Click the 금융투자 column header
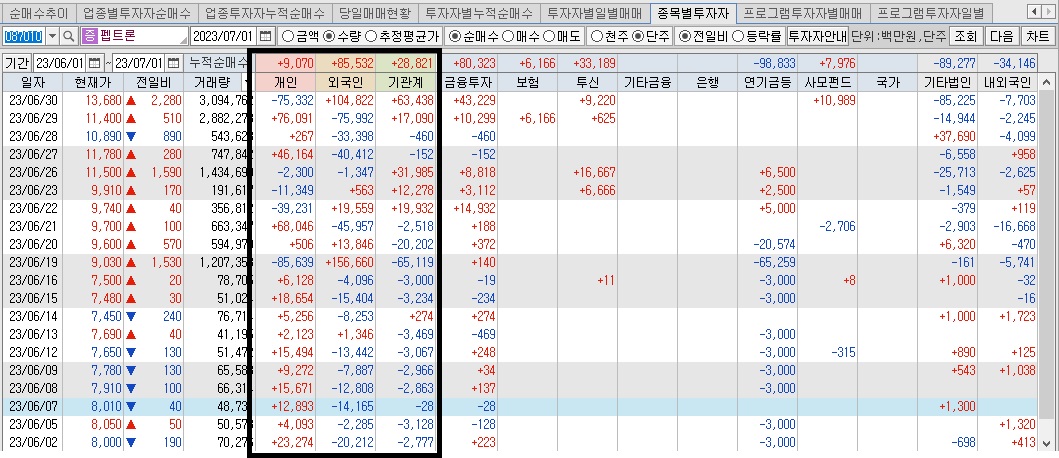 (x=469, y=82)
